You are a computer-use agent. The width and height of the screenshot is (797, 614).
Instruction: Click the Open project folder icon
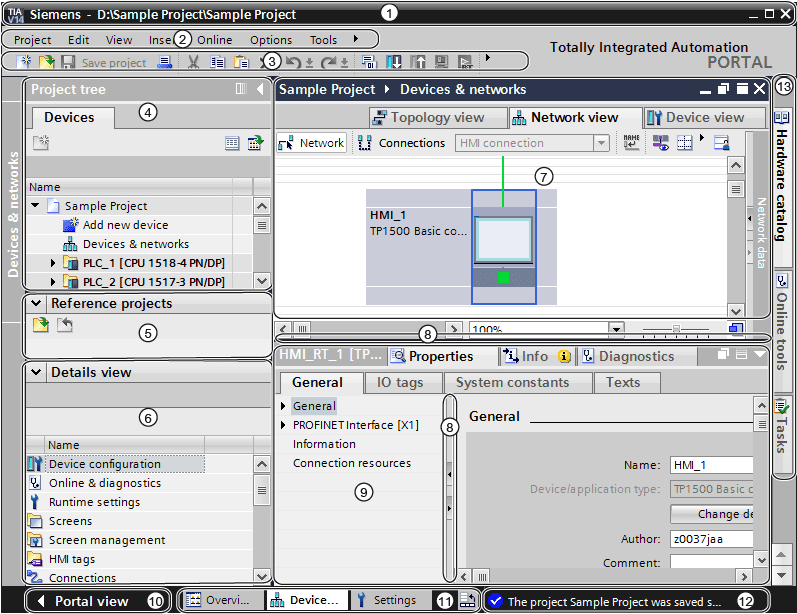tap(47, 62)
